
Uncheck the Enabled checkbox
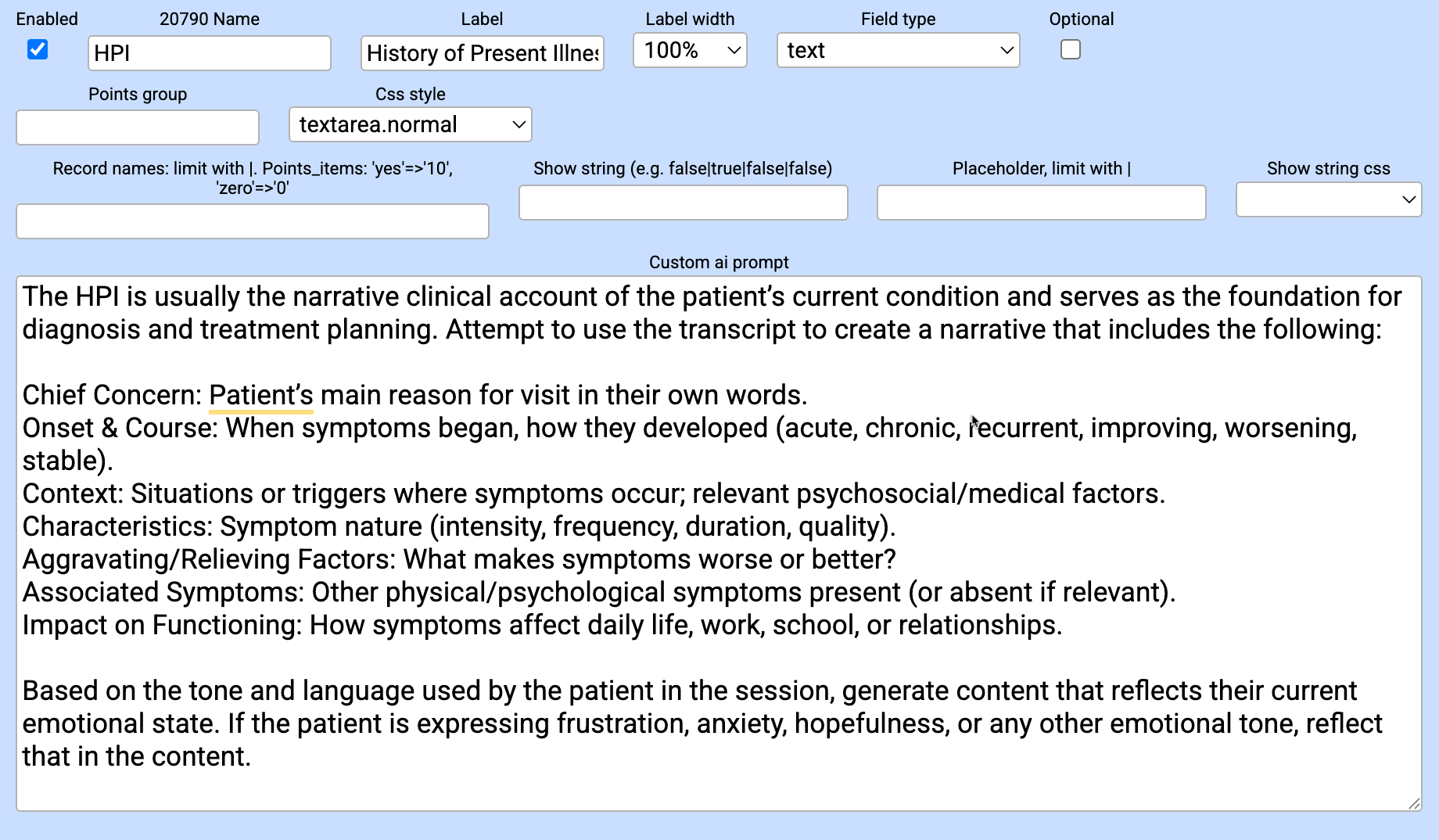point(38,50)
